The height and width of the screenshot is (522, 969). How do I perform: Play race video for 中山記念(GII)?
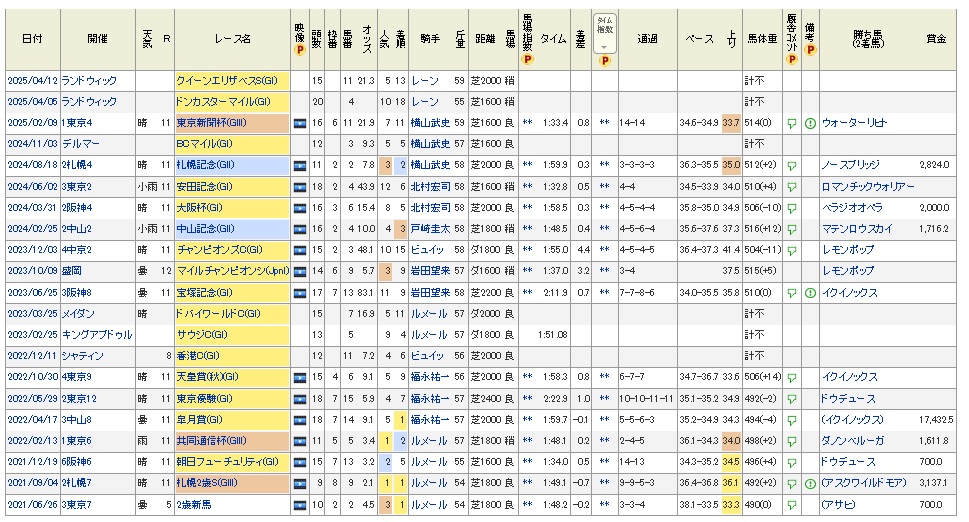300,229
